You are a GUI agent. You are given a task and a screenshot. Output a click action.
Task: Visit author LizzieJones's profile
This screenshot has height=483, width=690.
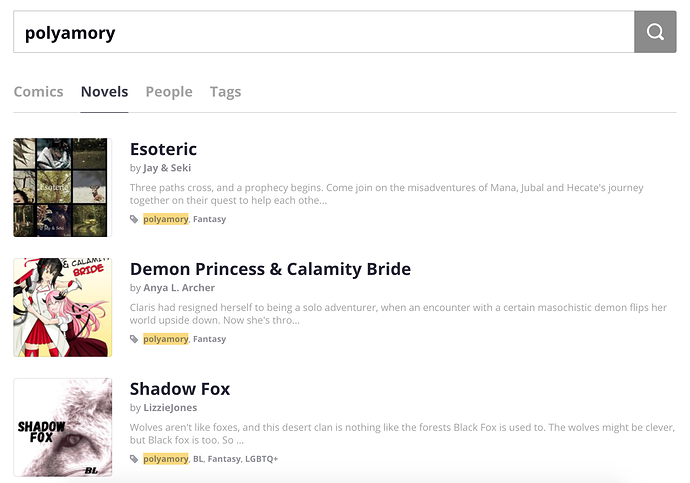pos(171,408)
